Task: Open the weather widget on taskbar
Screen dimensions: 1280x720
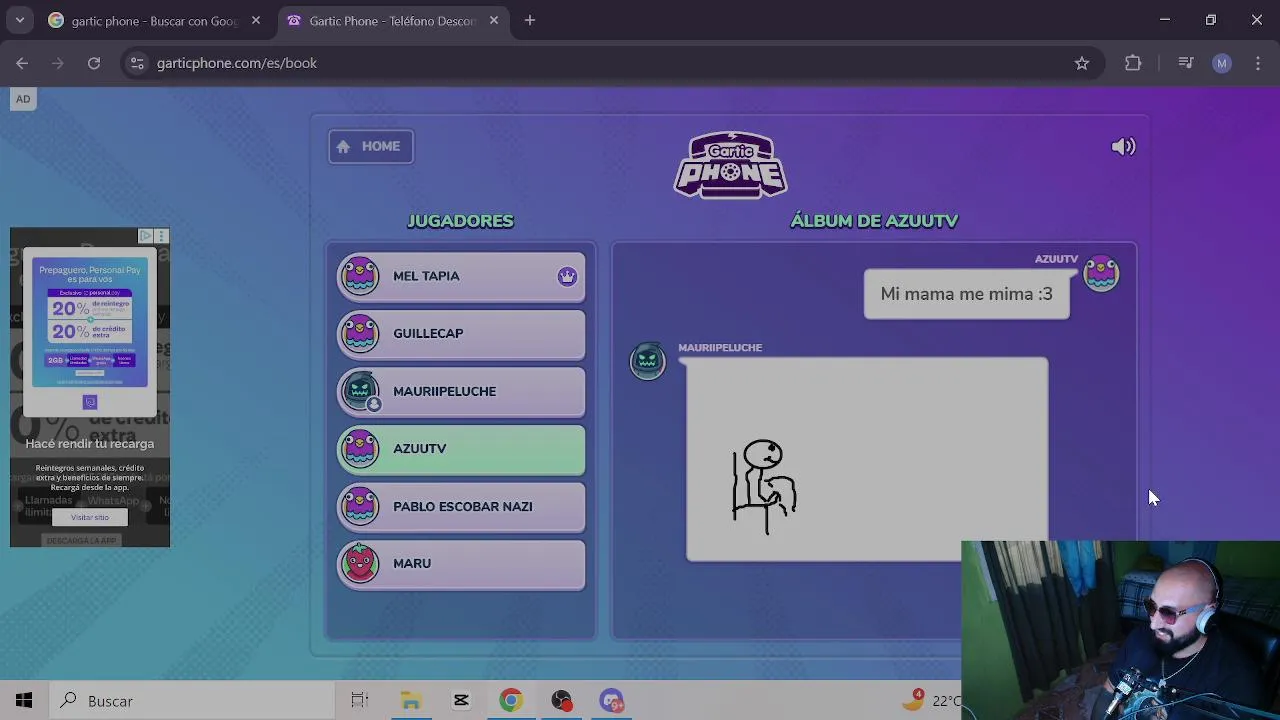Action: click(x=930, y=699)
